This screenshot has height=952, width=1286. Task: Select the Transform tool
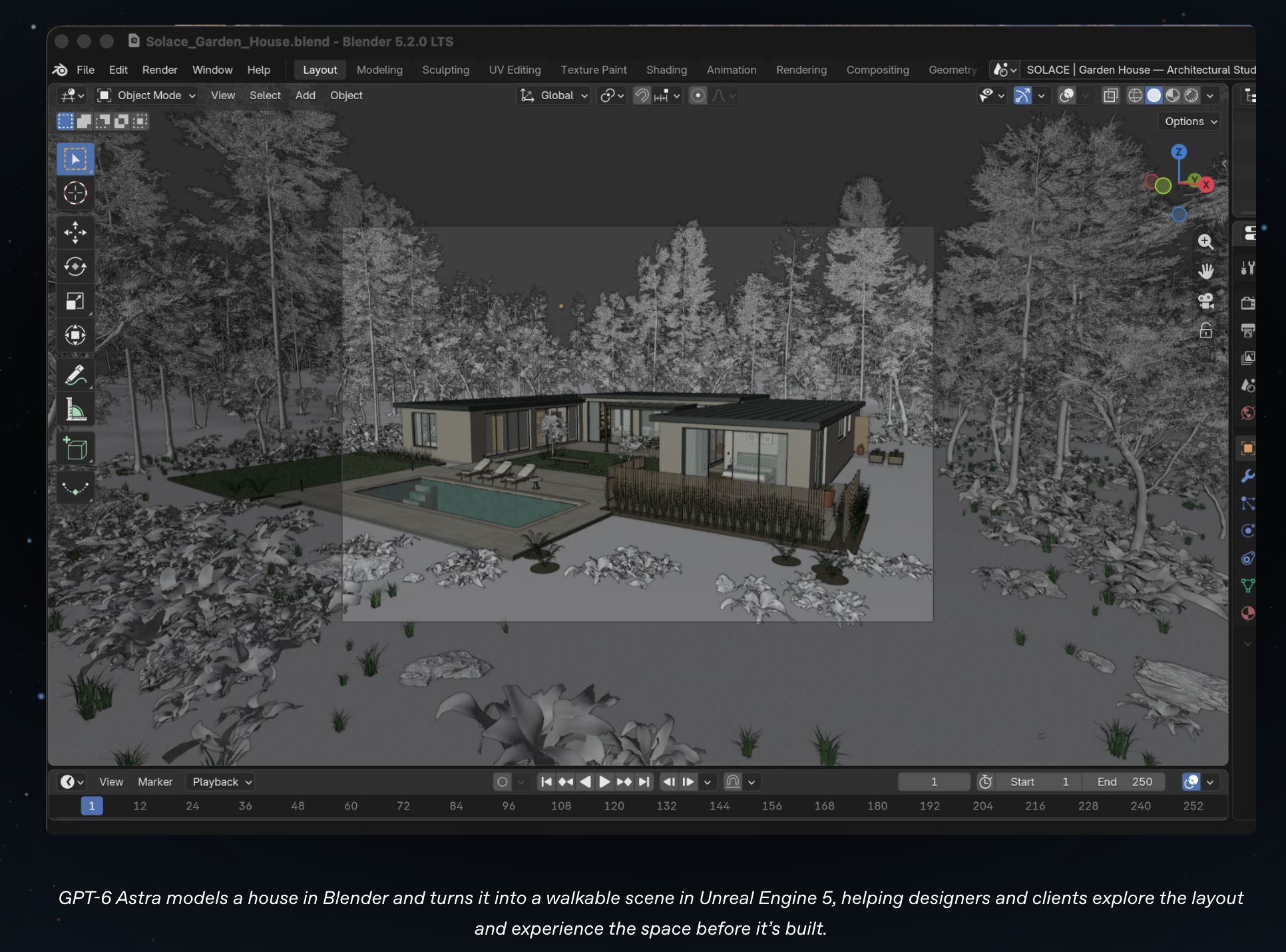[x=75, y=335]
